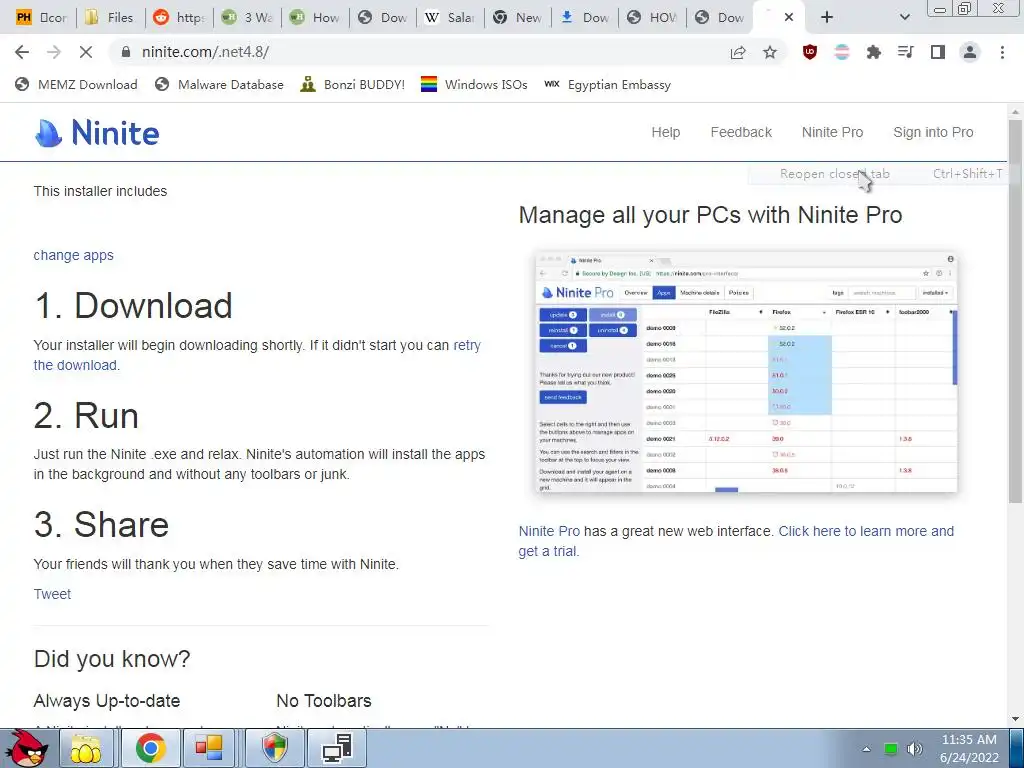Click the scrollbar down arrow

[x=1015, y=720]
